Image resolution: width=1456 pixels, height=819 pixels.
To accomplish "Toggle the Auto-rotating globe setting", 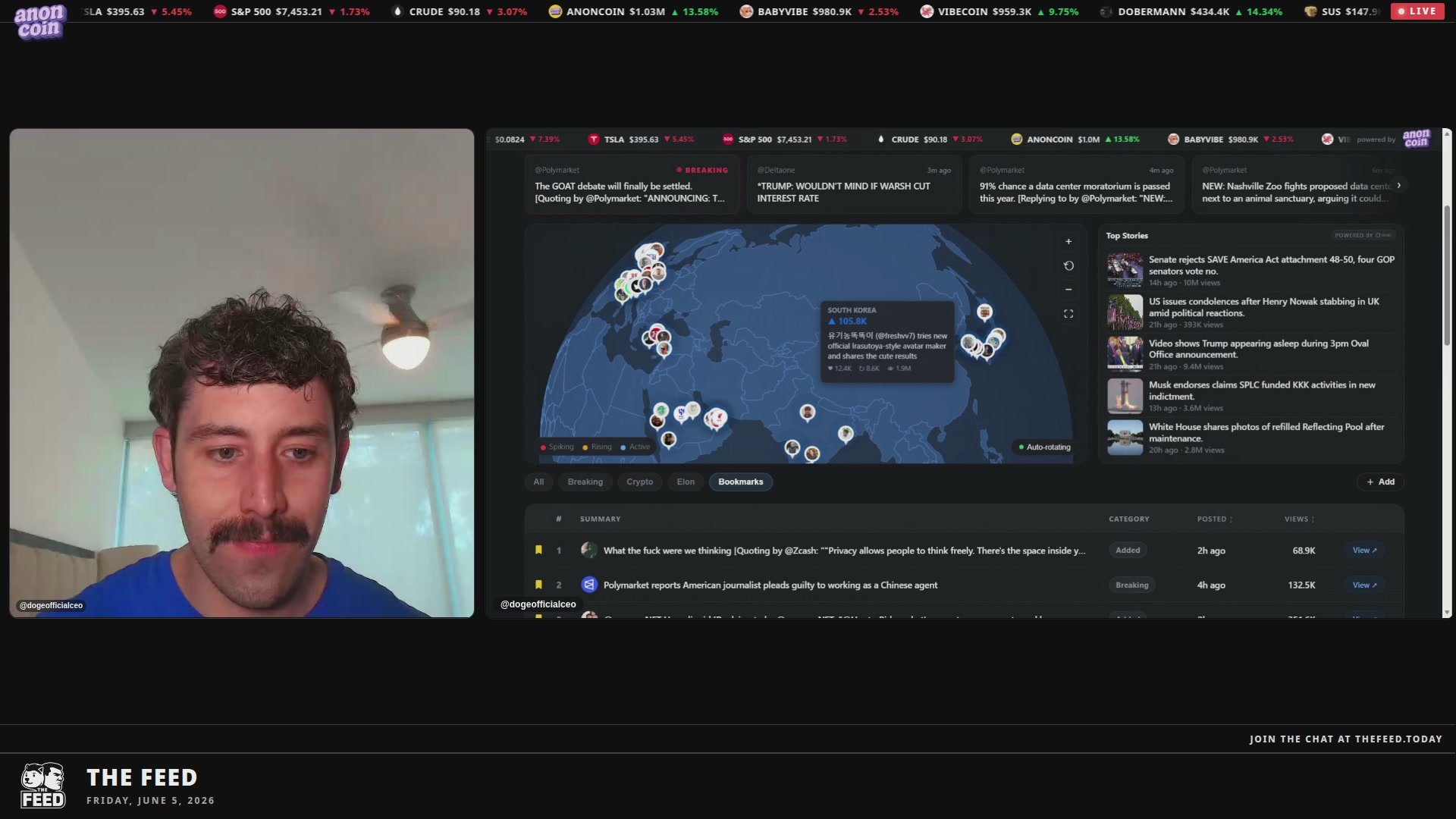I will [x=1044, y=447].
